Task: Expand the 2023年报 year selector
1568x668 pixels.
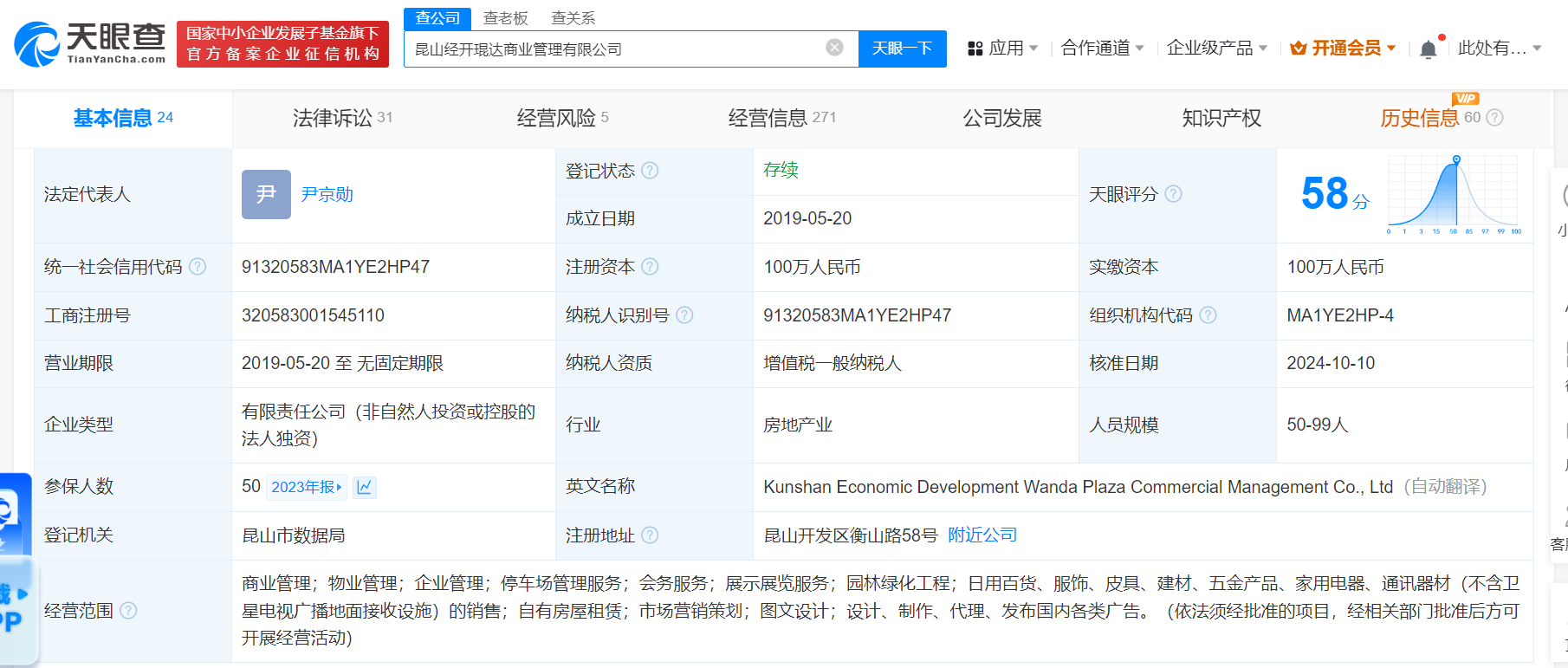Action: tap(307, 487)
